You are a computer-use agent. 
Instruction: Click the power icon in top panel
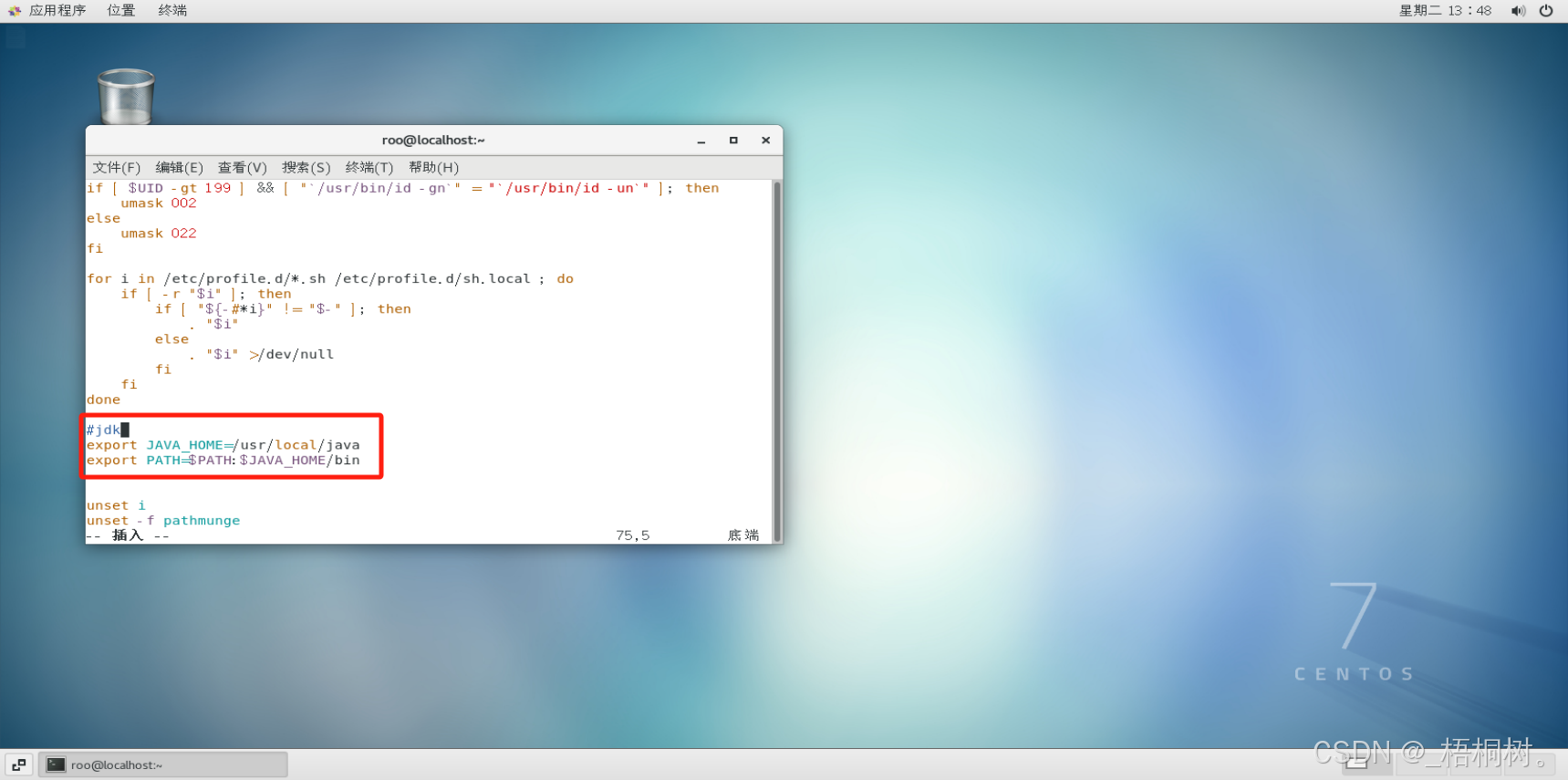tap(1546, 11)
